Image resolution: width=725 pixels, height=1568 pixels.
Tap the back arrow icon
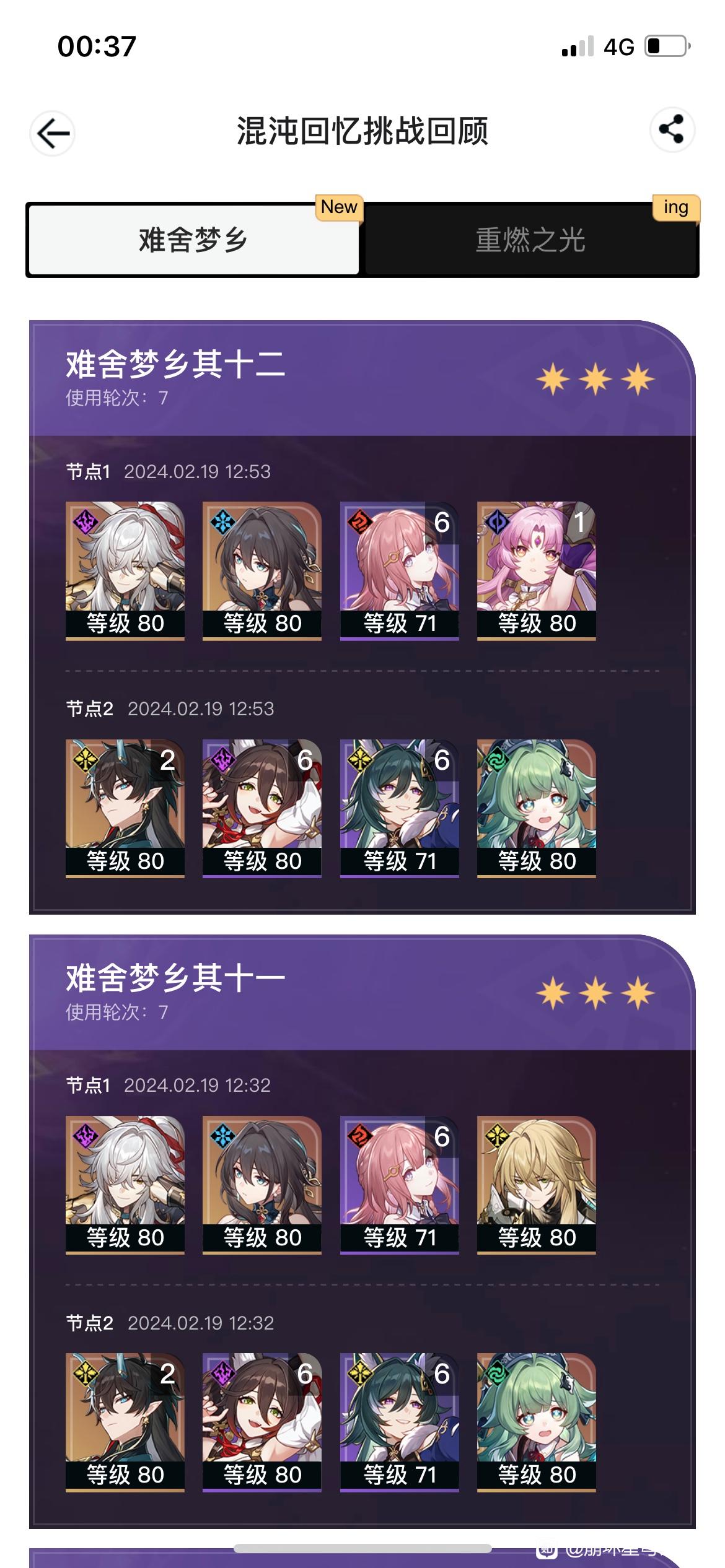(53, 133)
